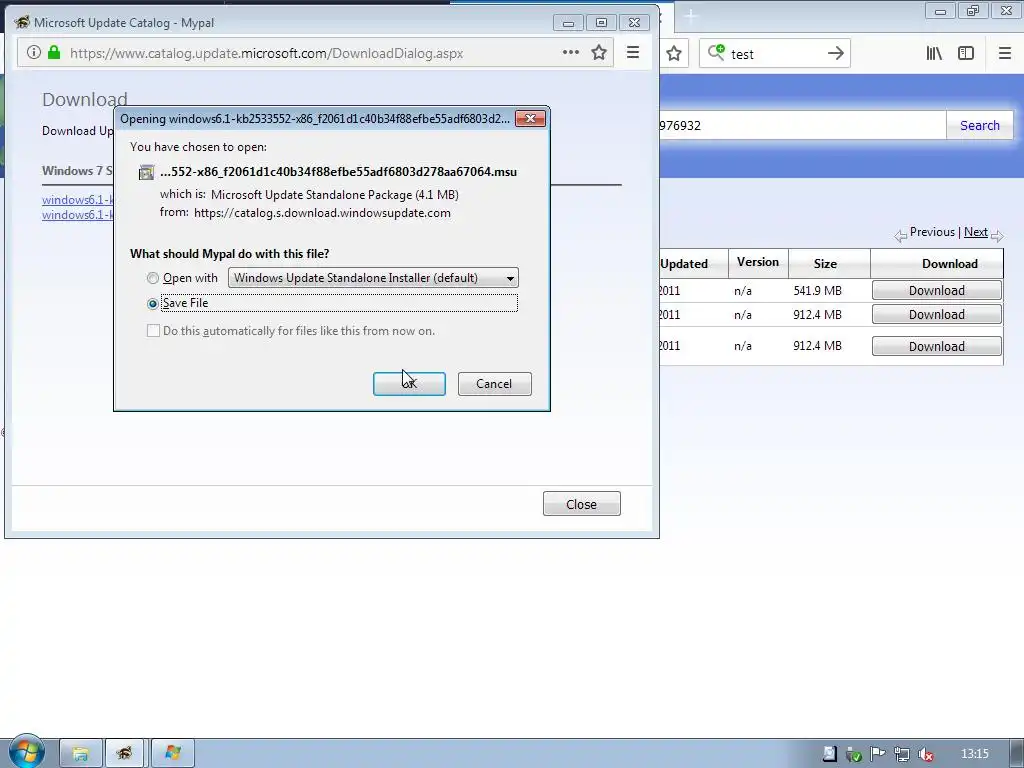The width and height of the screenshot is (1024, 768).
Task: Open page actions three-dot menu in popup
Action: pyautogui.click(x=571, y=52)
